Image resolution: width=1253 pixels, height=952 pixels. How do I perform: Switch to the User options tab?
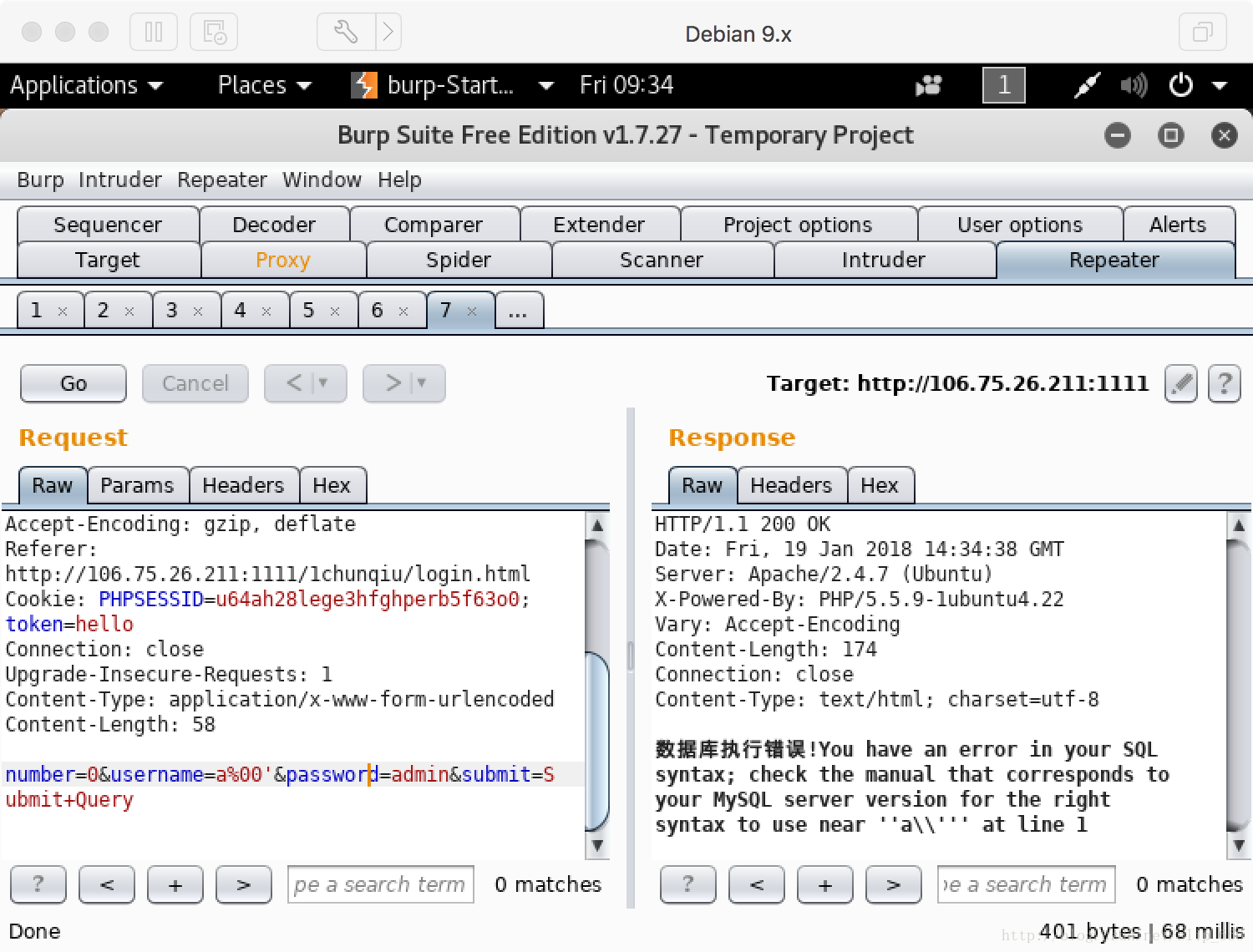(1020, 225)
